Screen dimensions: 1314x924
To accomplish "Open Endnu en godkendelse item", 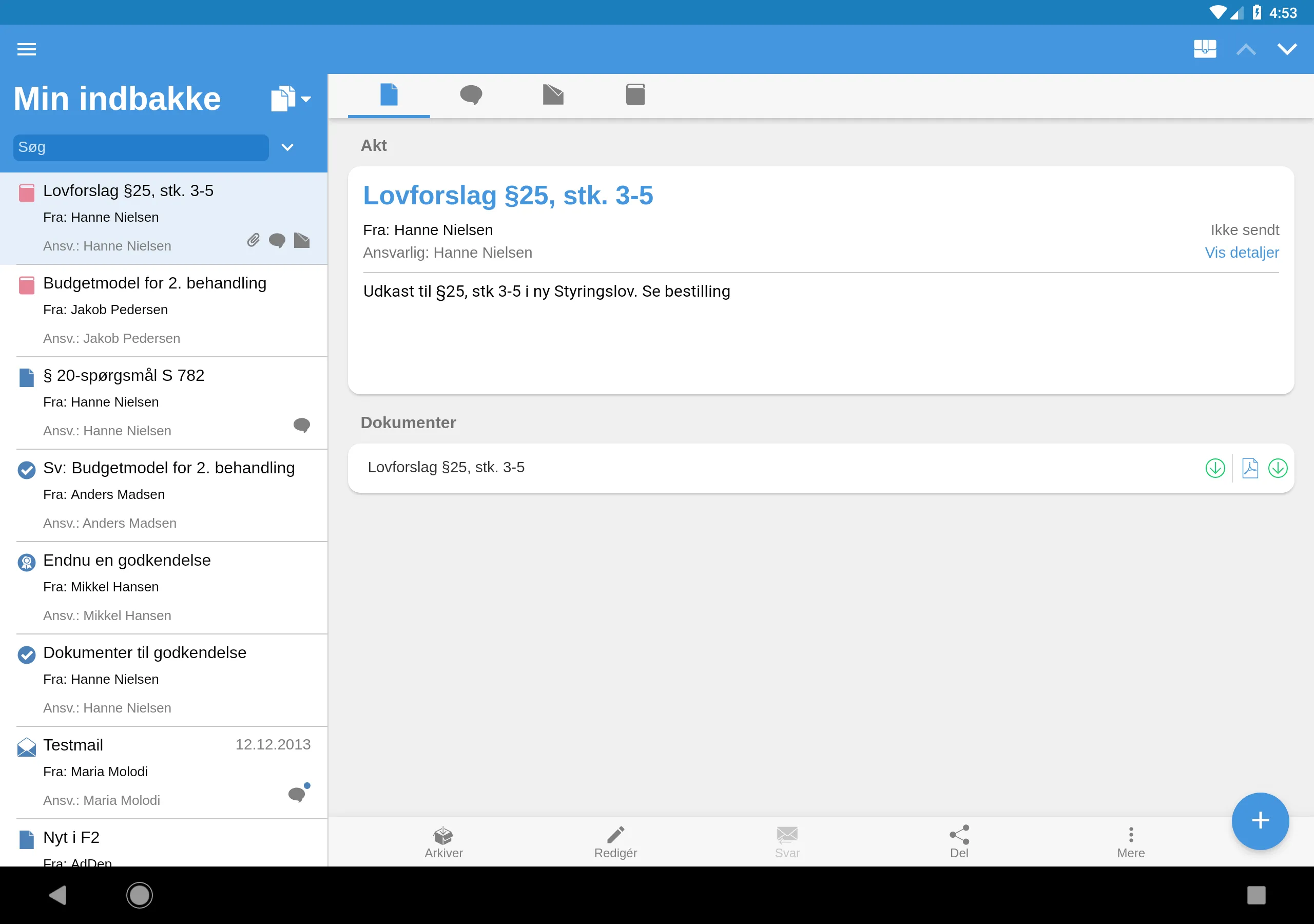I will point(164,588).
